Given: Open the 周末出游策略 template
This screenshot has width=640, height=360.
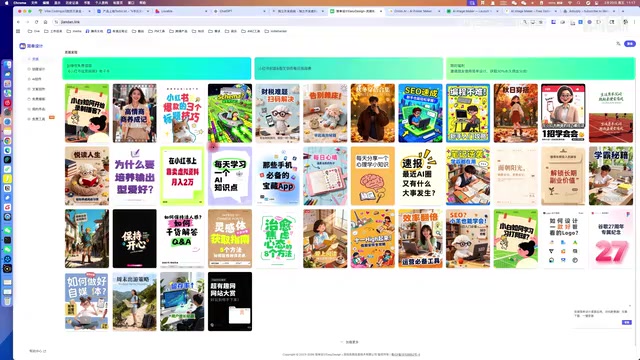Looking at the screenshot, I should click(x=135, y=302).
